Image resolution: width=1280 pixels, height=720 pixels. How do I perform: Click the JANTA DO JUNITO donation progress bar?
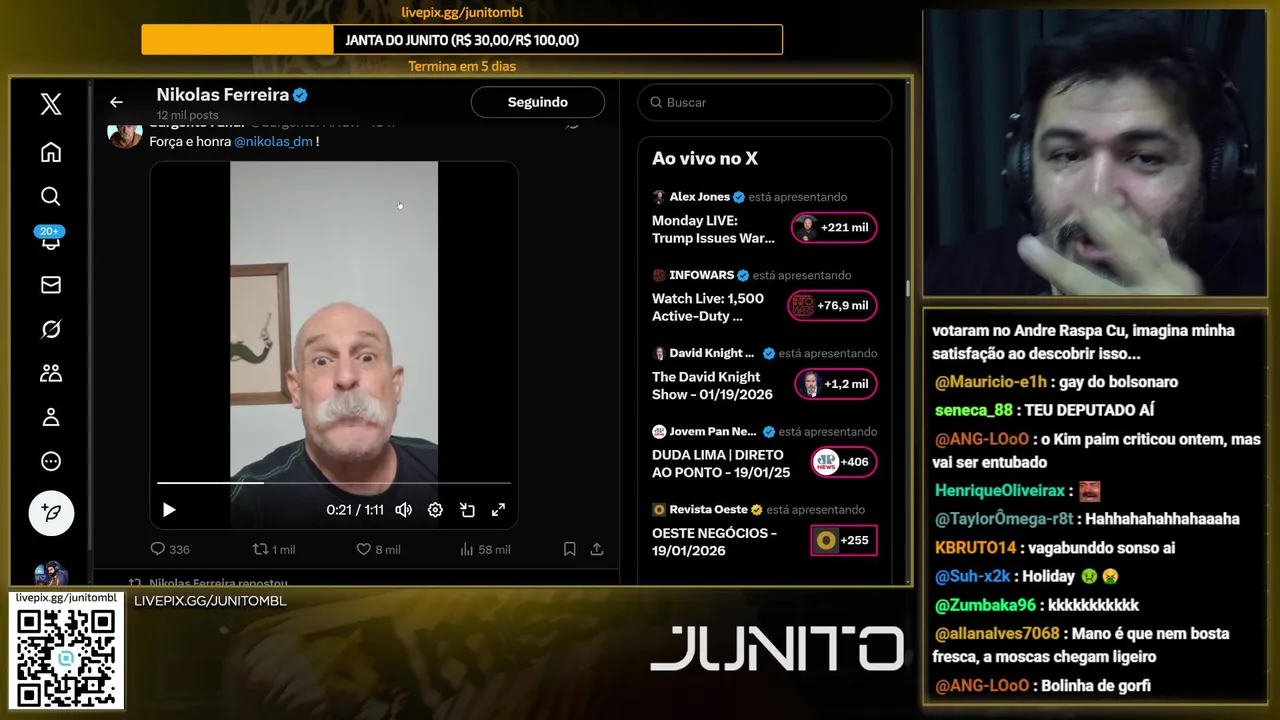462,40
